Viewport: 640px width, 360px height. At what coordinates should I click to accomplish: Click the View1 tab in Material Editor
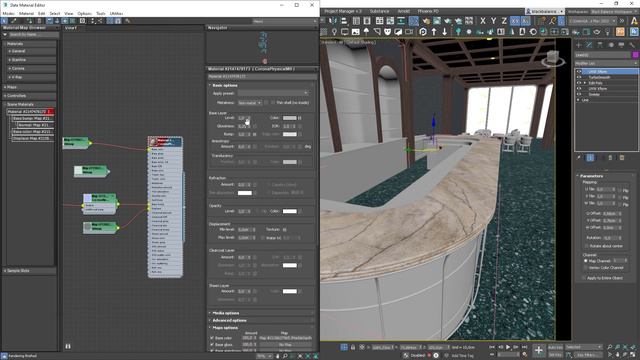(x=71, y=28)
